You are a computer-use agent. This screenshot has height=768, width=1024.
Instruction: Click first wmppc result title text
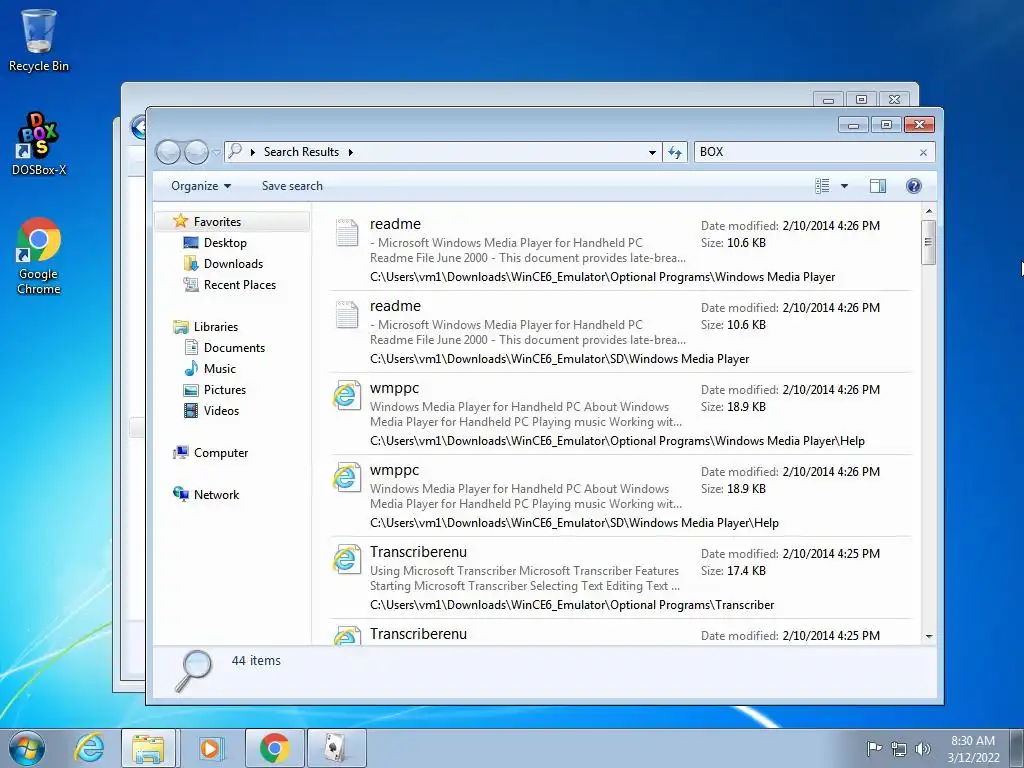[394, 389]
